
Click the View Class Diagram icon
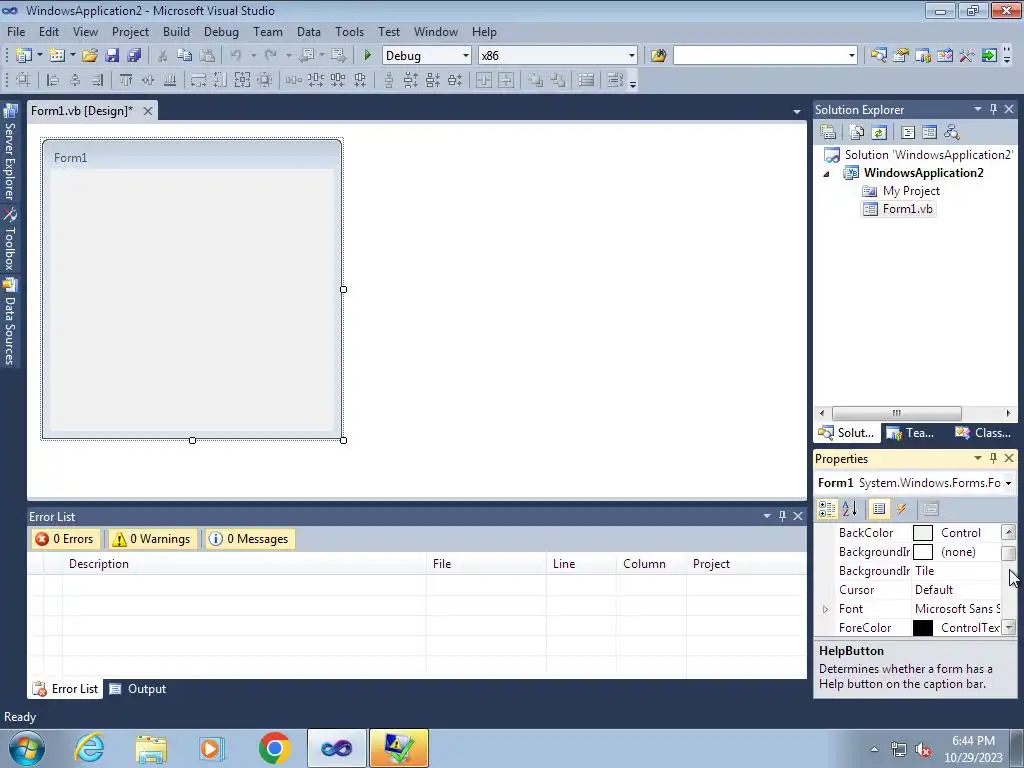tap(952, 132)
